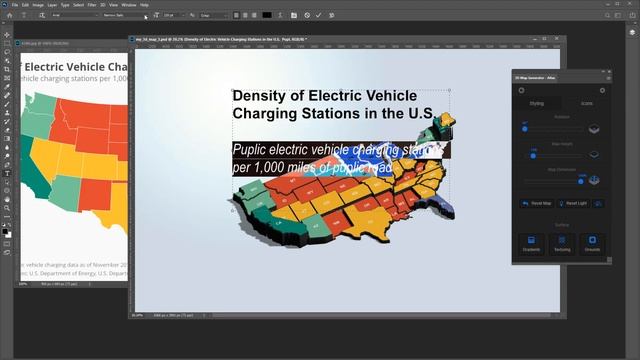Open the File menu
This screenshot has height=360, width=640.
pos(15,5)
